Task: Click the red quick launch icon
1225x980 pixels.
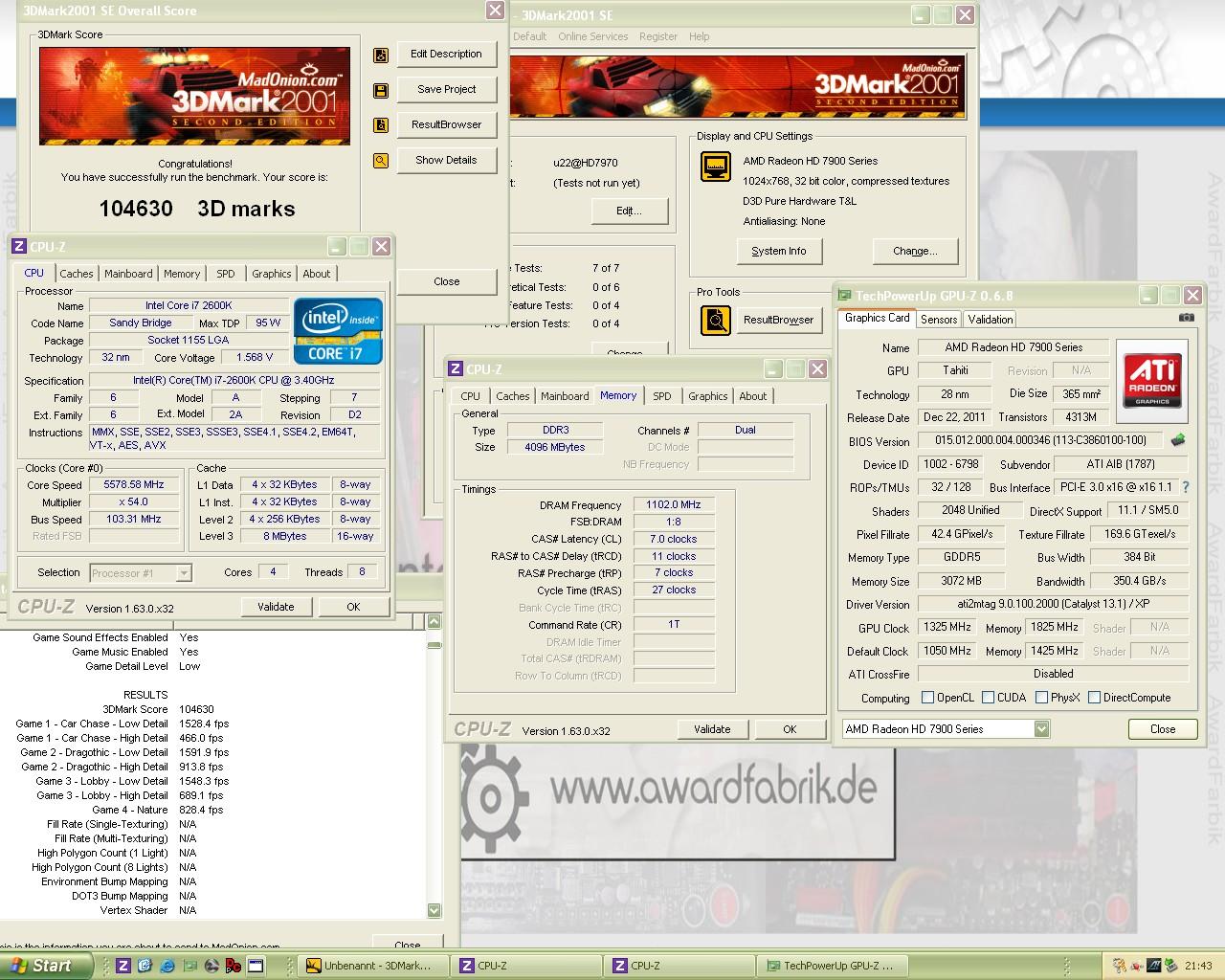Action: tap(233, 966)
